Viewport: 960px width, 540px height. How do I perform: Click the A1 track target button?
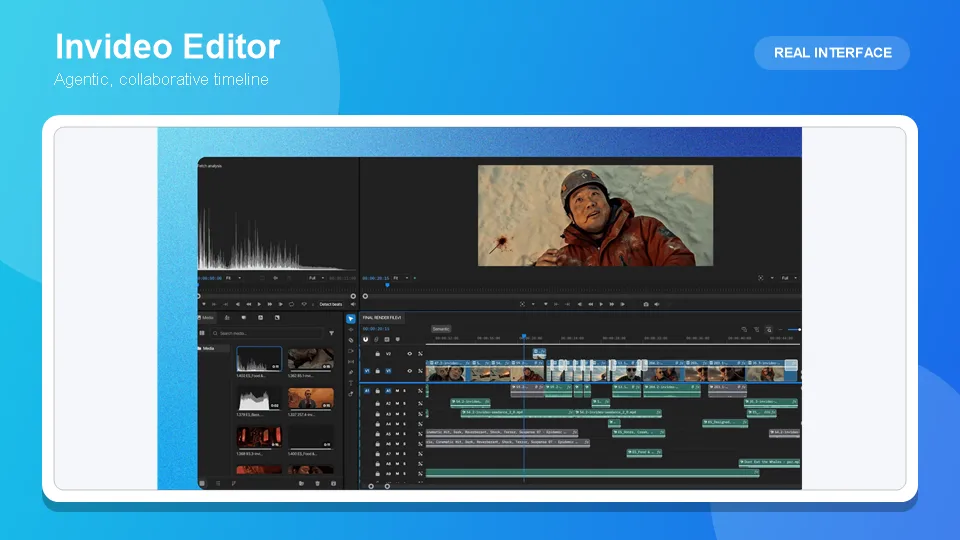[x=388, y=391]
